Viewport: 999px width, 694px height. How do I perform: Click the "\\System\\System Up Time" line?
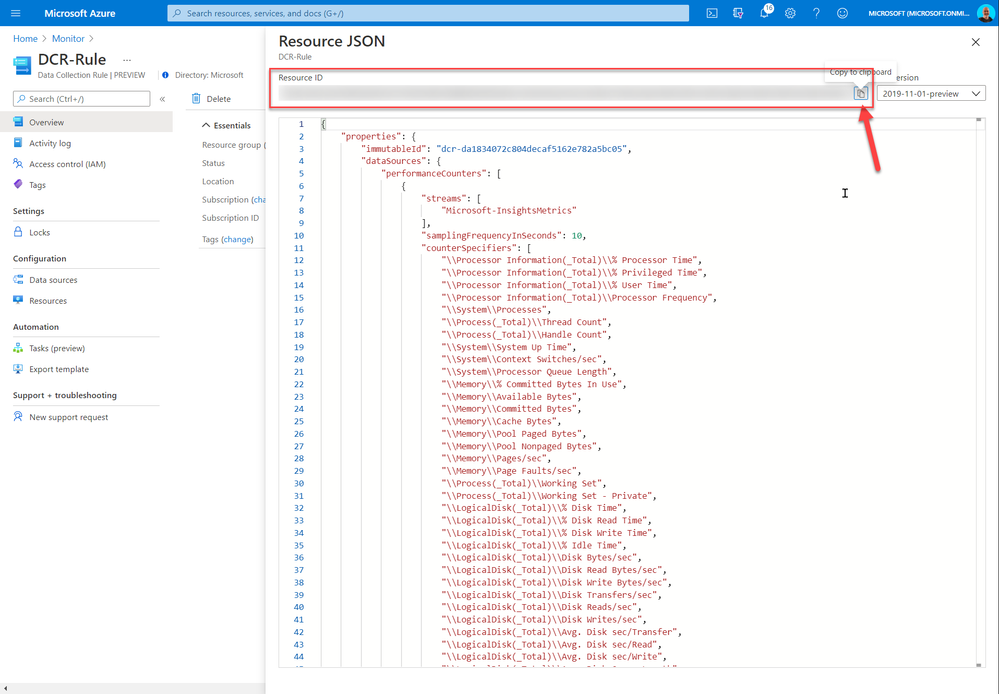click(x=508, y=347)
